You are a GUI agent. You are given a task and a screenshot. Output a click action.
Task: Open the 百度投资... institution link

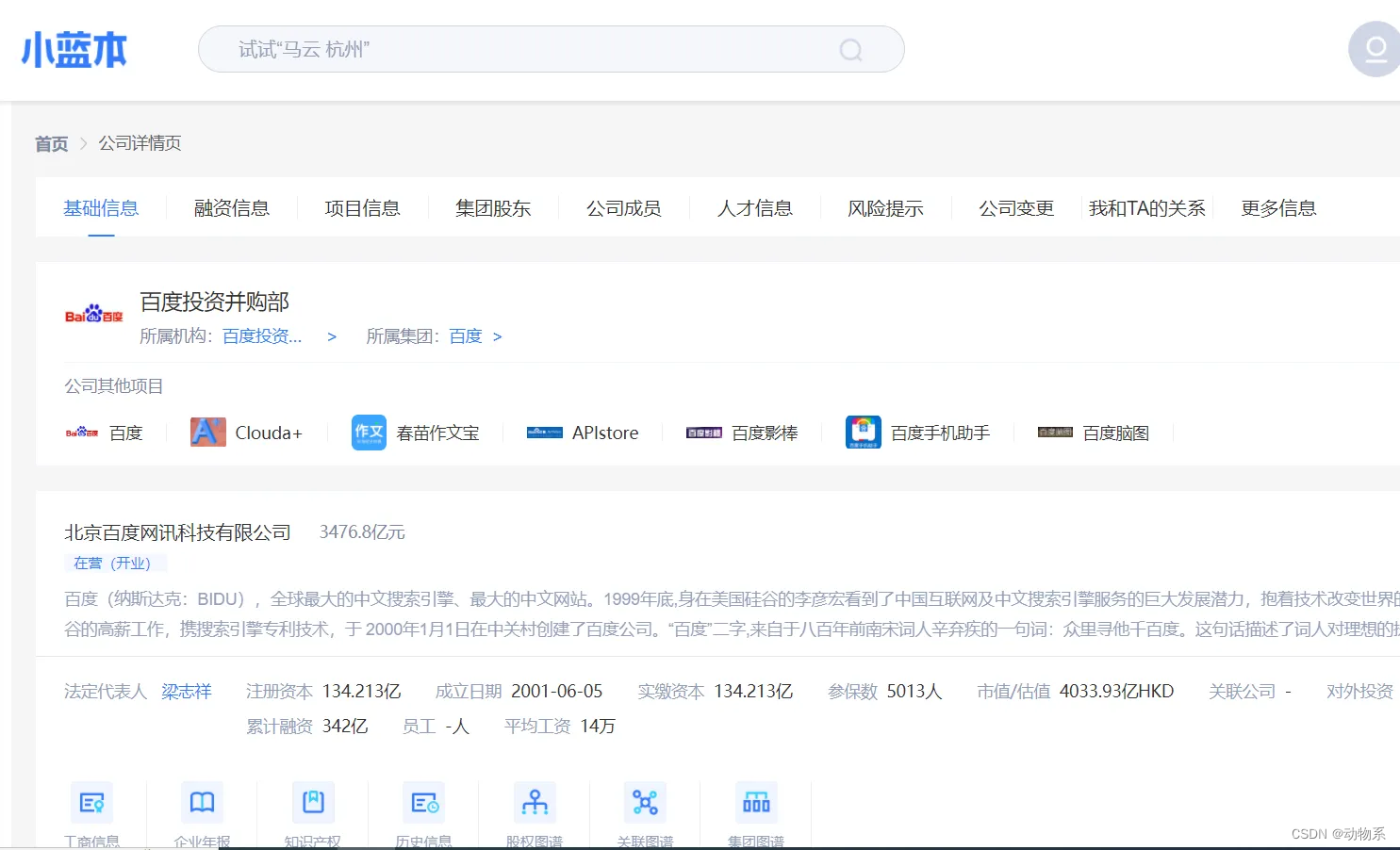(x=262, y=336)
